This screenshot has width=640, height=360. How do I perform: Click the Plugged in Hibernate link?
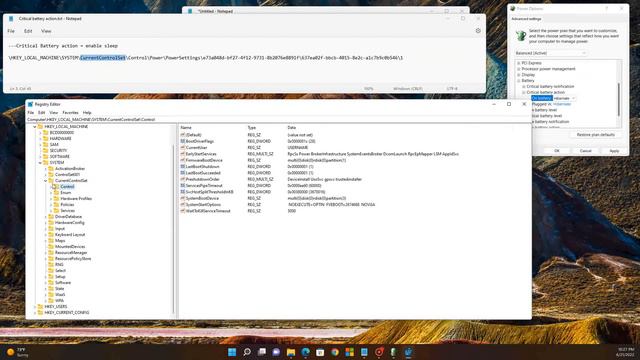[x=562, y=104]
